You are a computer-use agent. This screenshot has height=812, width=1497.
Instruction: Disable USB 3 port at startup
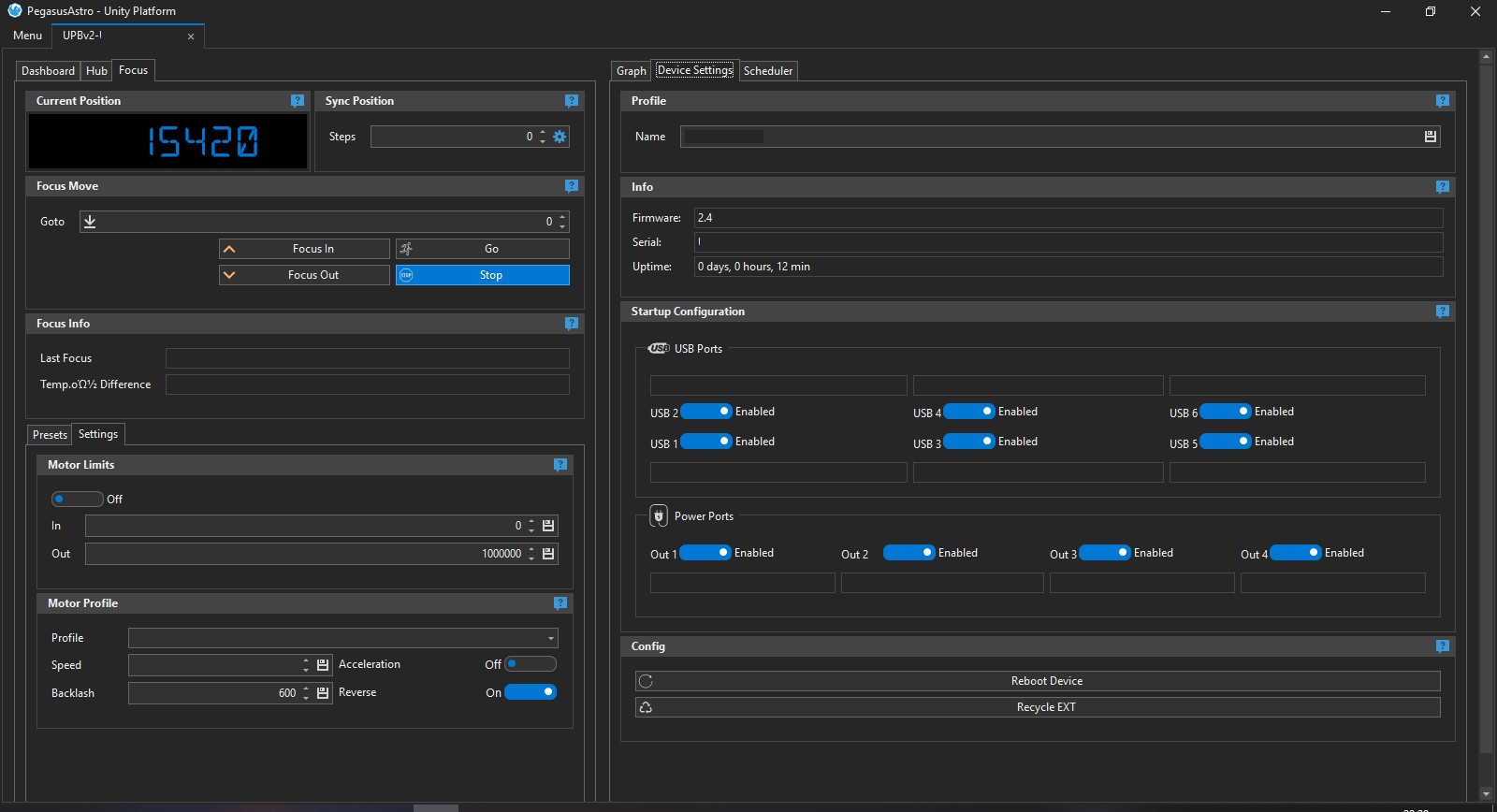click(969, 442)
